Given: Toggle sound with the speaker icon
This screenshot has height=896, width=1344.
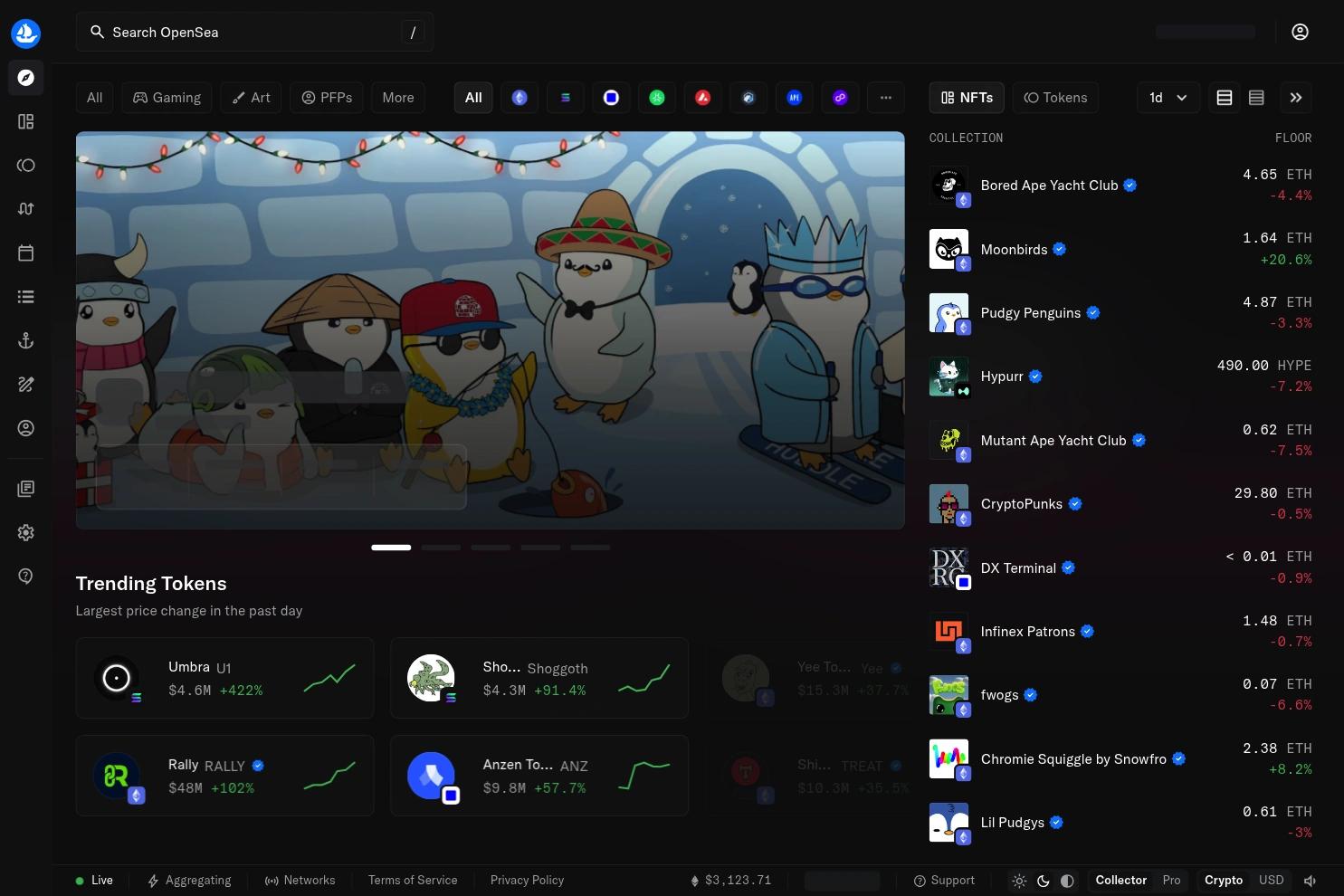Looking at the screenshot, I should 1310,881.
